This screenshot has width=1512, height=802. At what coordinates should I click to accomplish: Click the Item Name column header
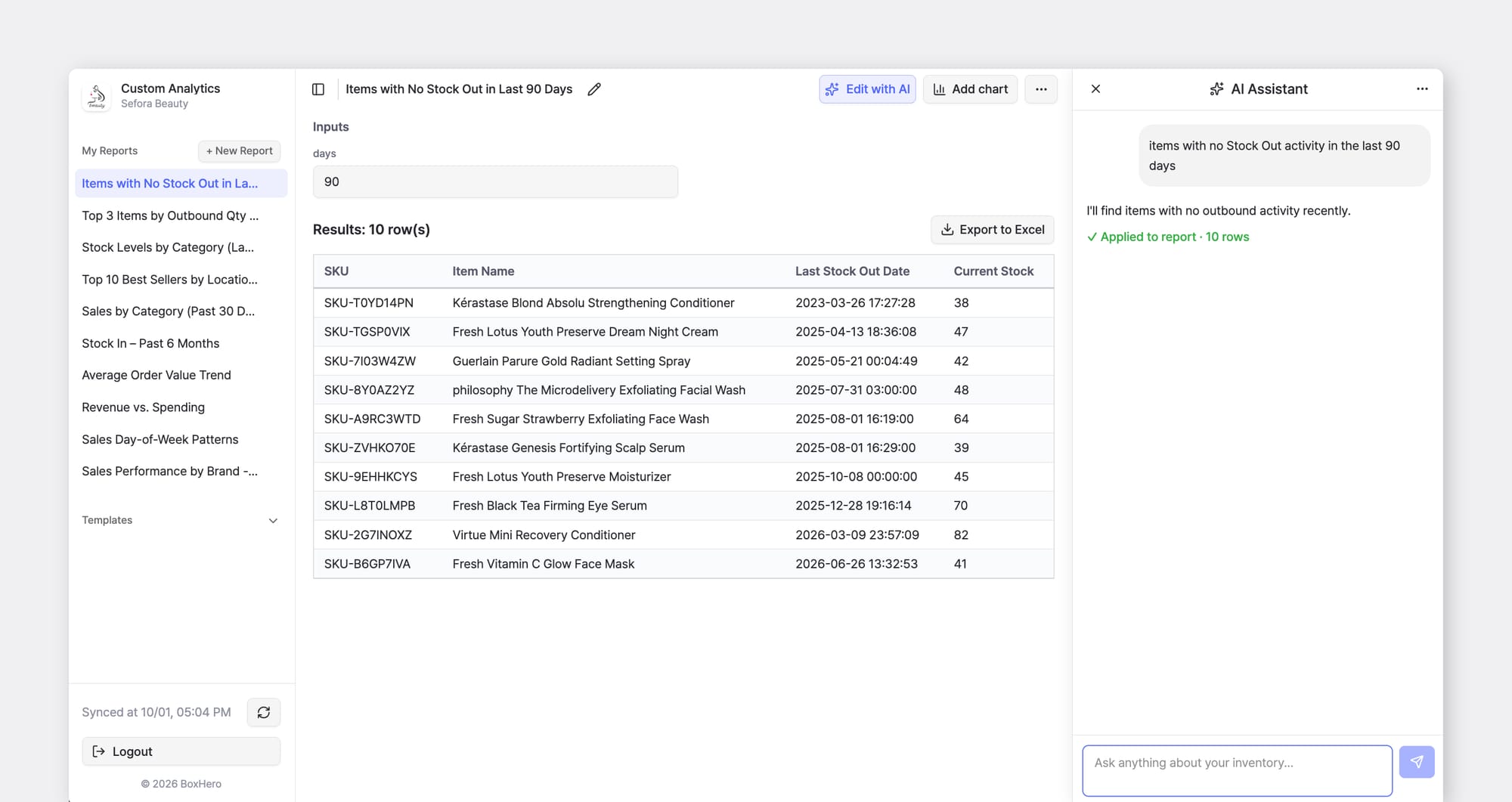tap(483, 271)
